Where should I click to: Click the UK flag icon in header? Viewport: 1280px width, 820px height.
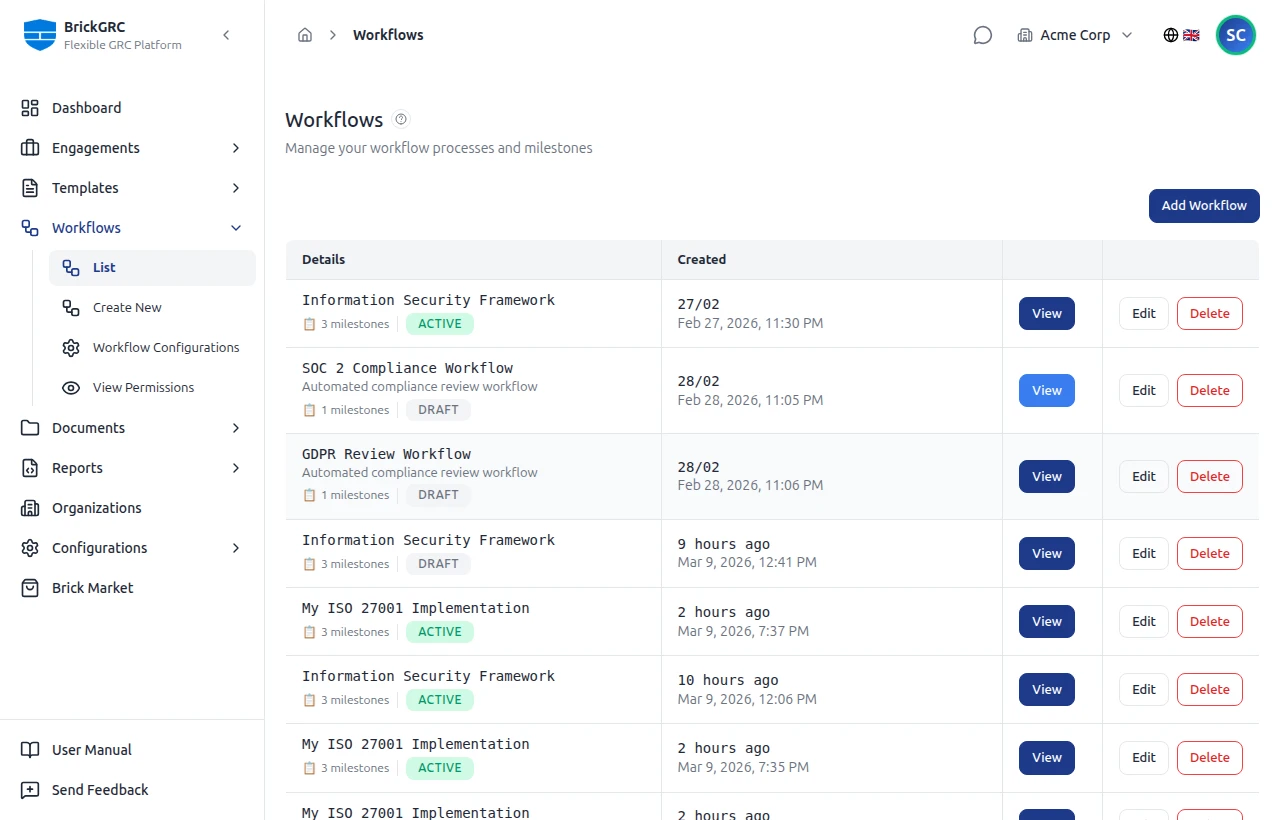click(x=1191, y=34)
